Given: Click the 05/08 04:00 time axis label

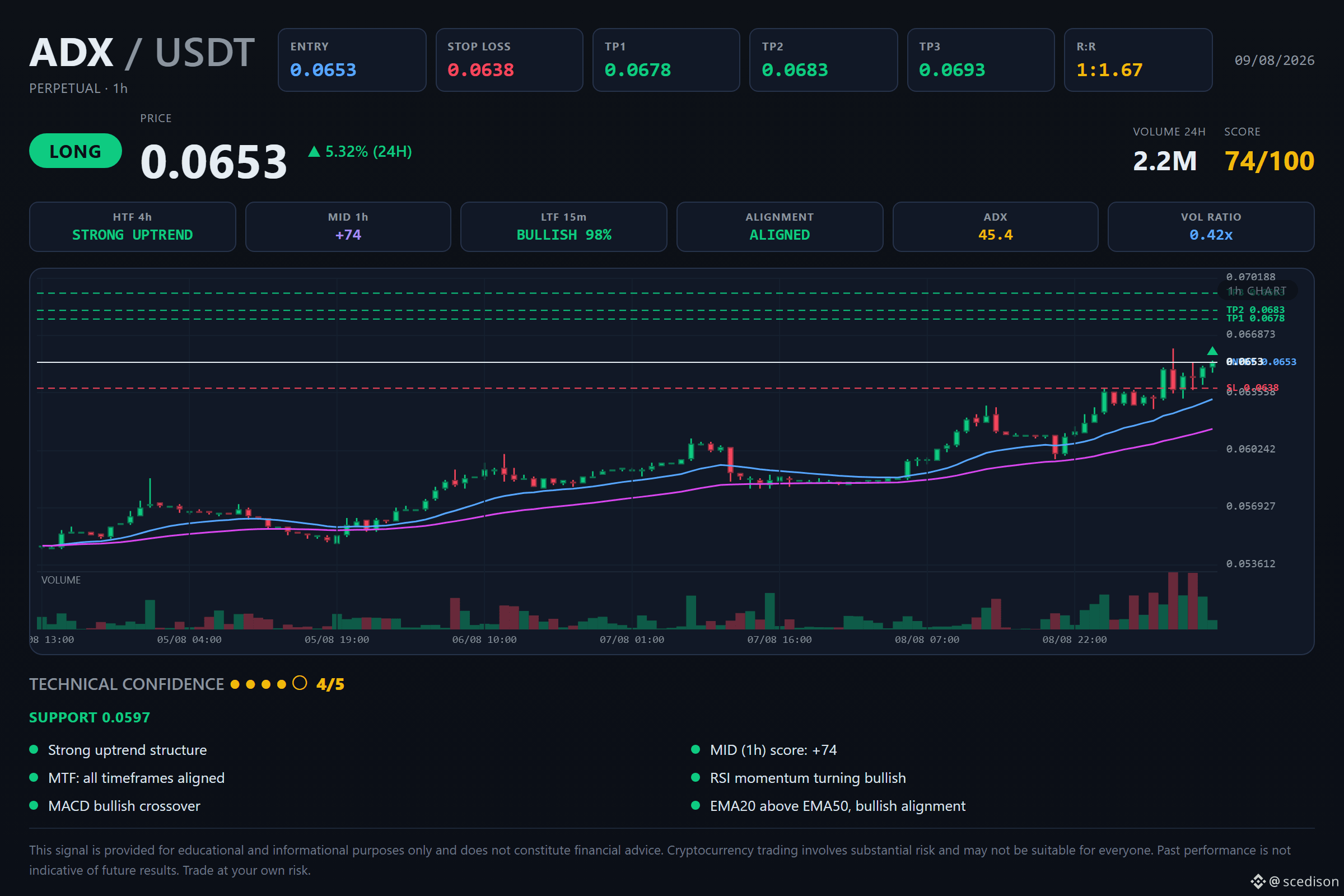Looking at the screenshot, I should coord(189,640).
